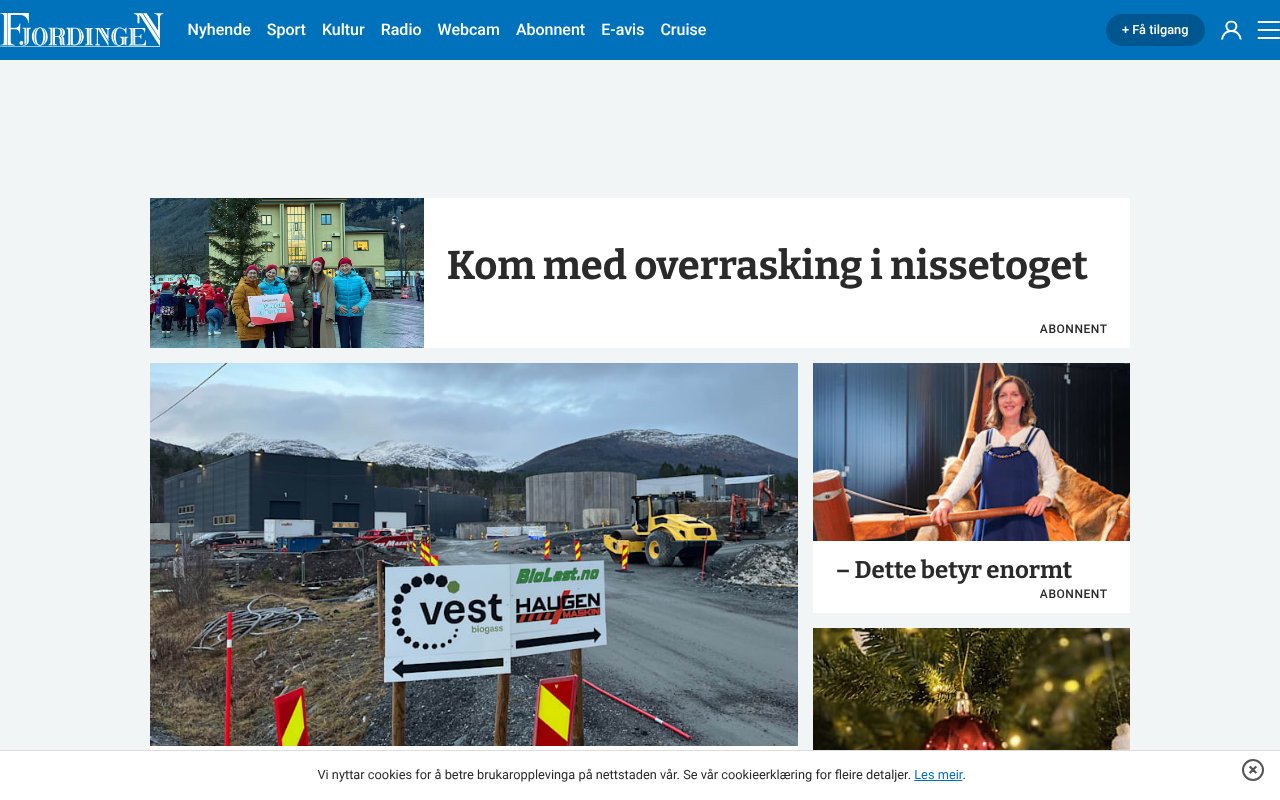Open the "Les meir" cookie details link
The height and width of the screenshot is (800, 1280).
pyautogui.click(x=937, y=774)
